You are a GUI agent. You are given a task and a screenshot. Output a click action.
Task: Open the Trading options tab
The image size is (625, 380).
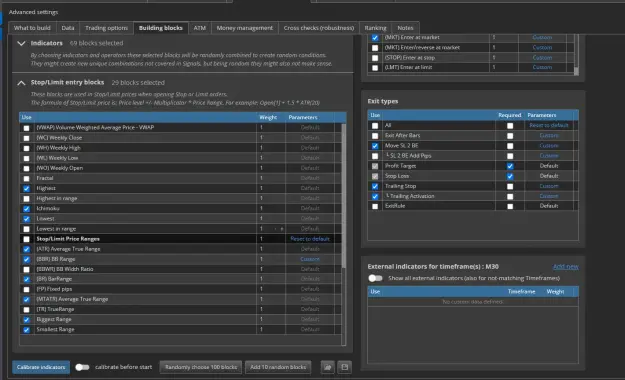coord(106,28)
